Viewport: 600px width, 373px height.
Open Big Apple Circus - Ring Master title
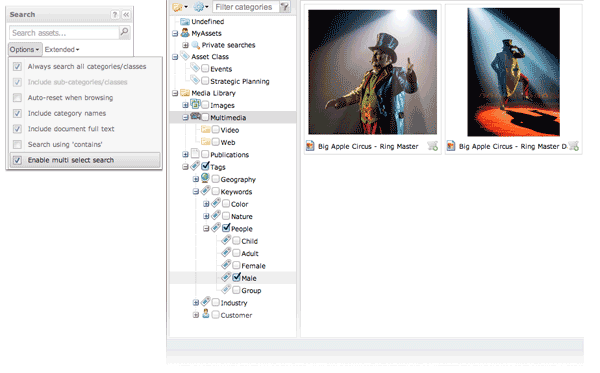click(x=368, y=146)
